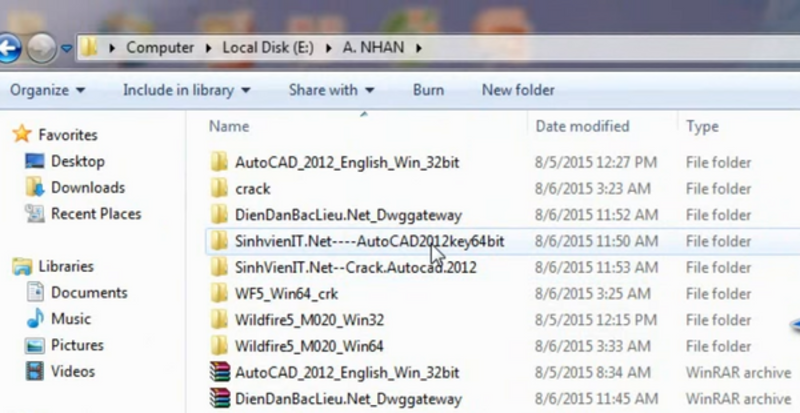
Task: Click WinRAR icon of AutoCAD_2012_English_Win_32bit archive
Action: click(220, 372)
